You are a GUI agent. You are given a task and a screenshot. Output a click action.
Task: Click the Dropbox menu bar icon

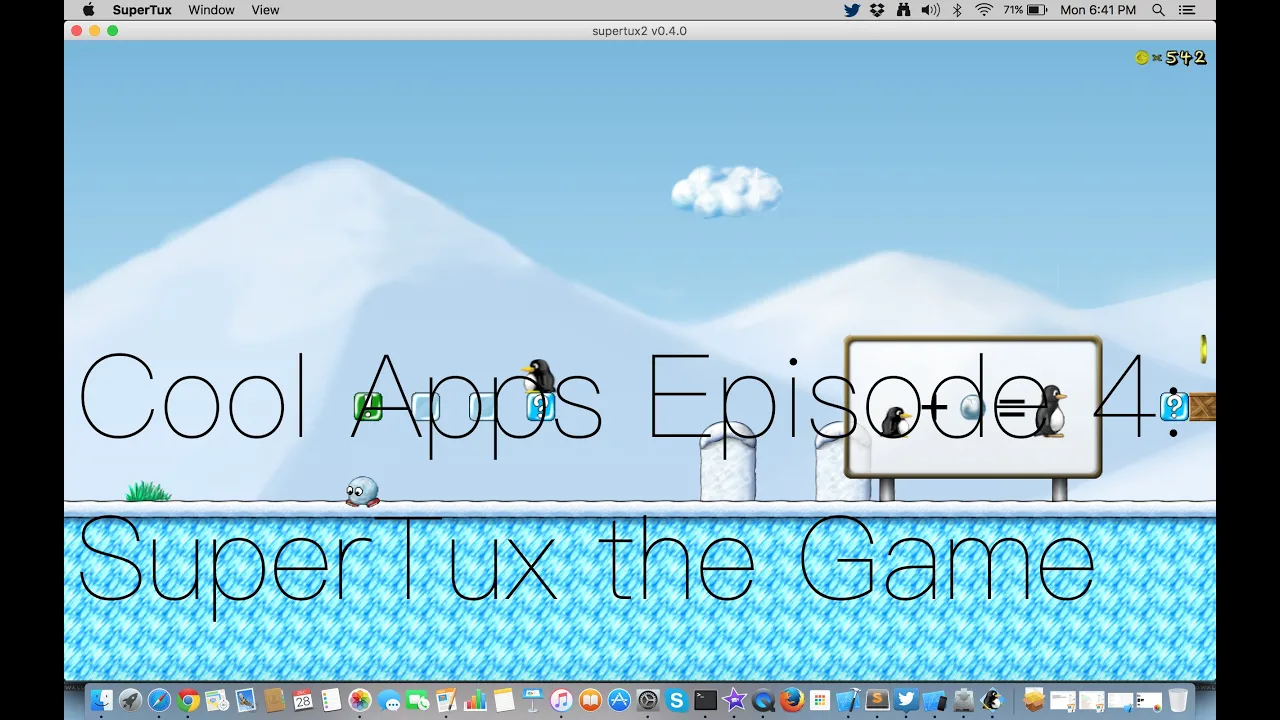[878, 10]
